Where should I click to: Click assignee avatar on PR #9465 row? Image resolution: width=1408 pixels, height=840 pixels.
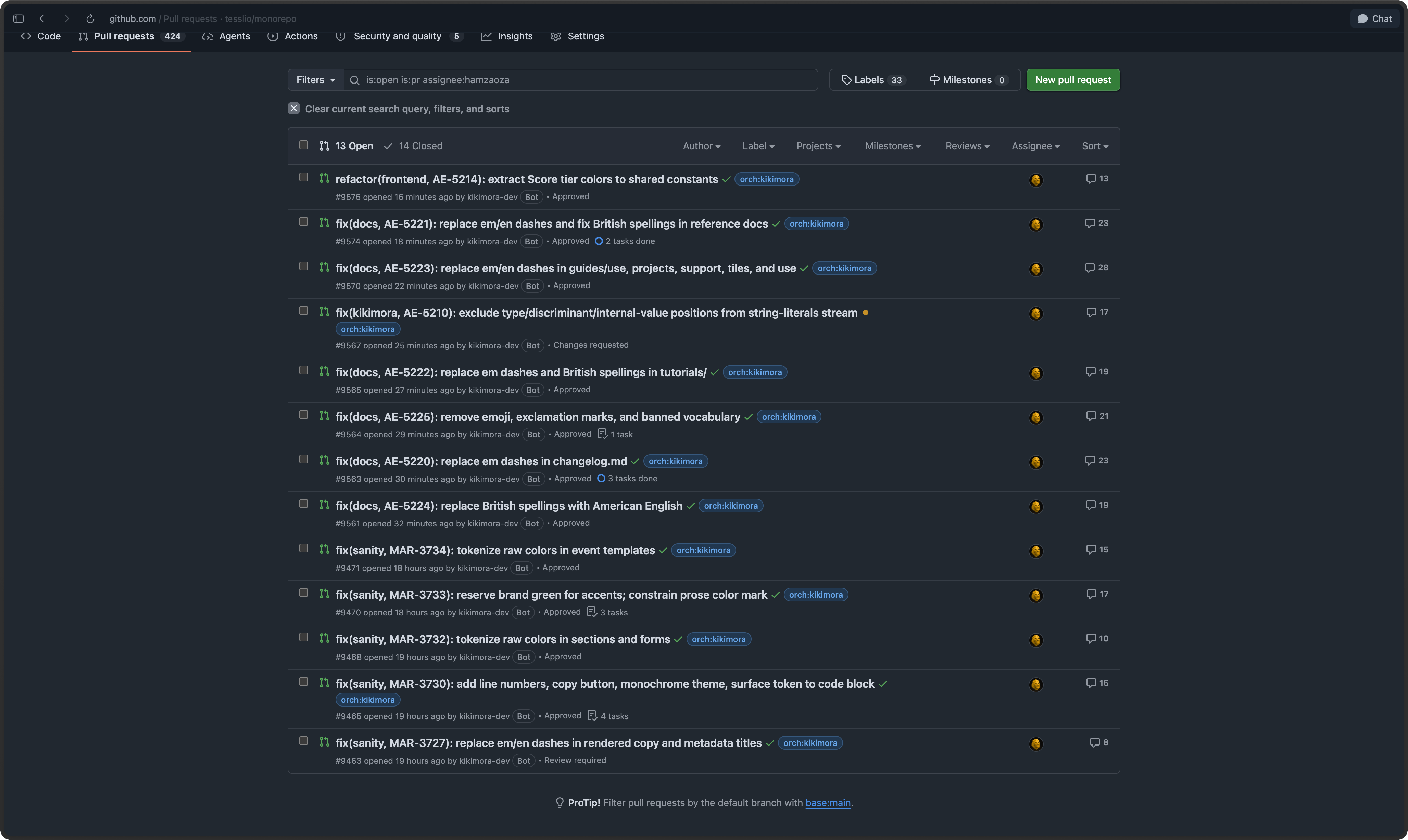pos(1035,685)
